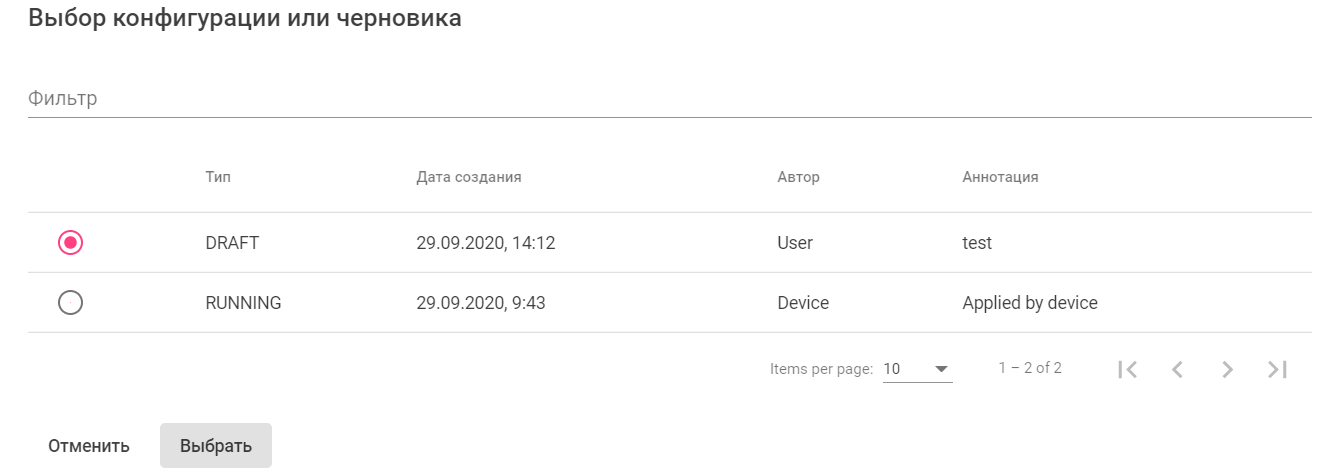Click the 'Applied by device' annotation
The width and height of the screenshot is (1341, 475).
point(1030,303)
